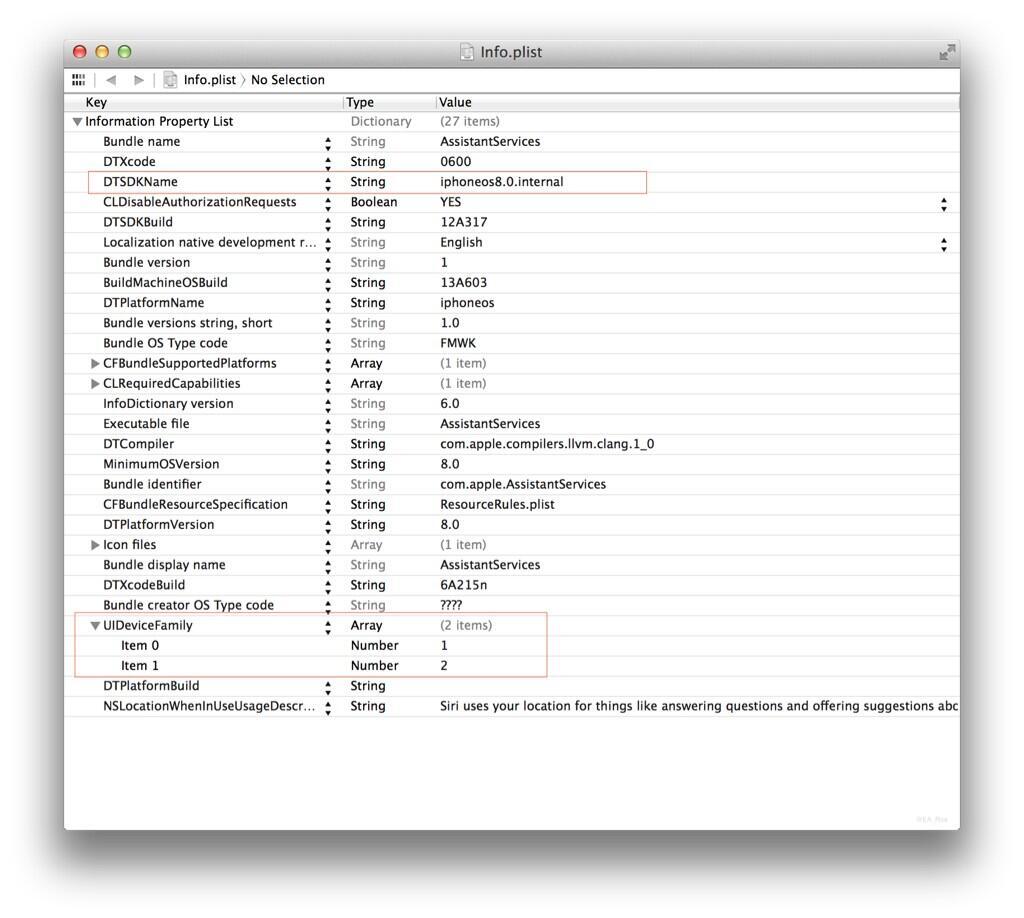Enter full screen with the corner arrows icon
The image size is (1024, 918).
[946, 52]
